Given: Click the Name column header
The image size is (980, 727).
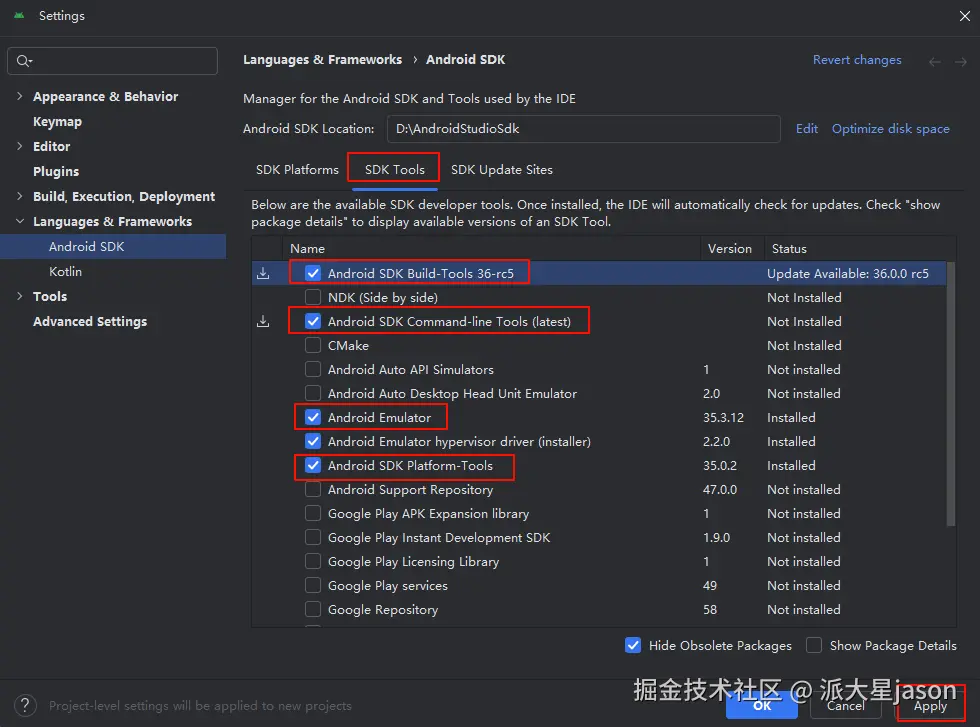Looking at the screenshot, I should tap(492, 249).
